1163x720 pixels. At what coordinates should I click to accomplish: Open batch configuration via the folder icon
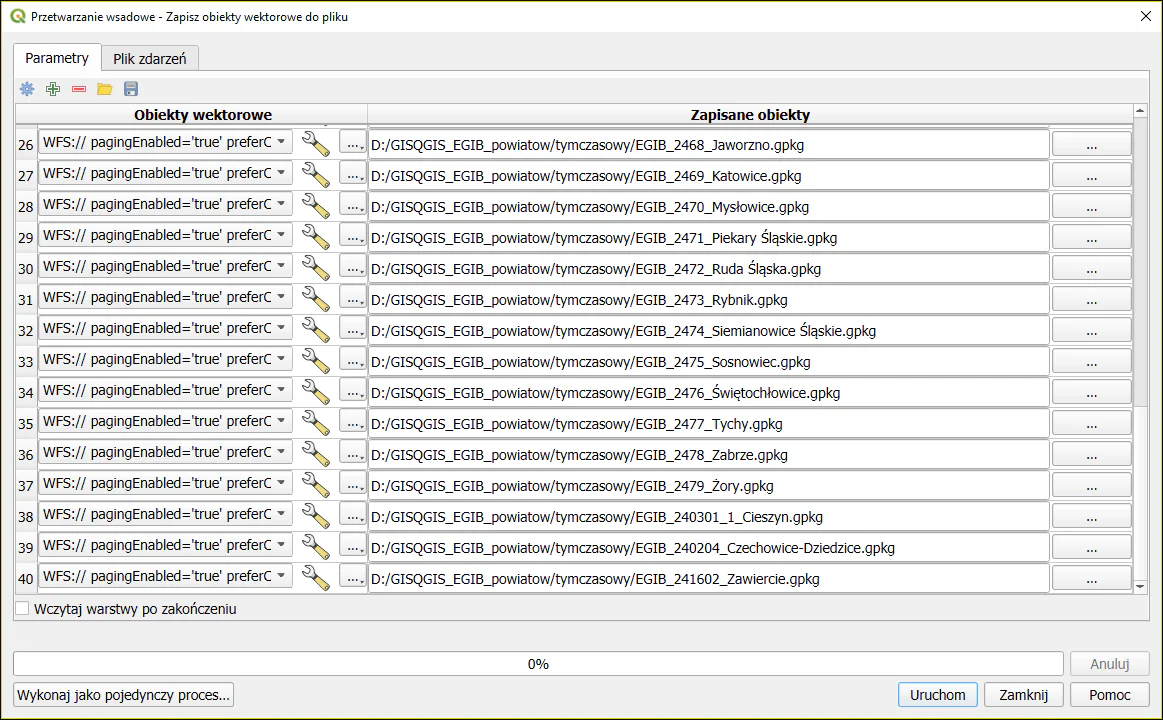click(105, 89)
